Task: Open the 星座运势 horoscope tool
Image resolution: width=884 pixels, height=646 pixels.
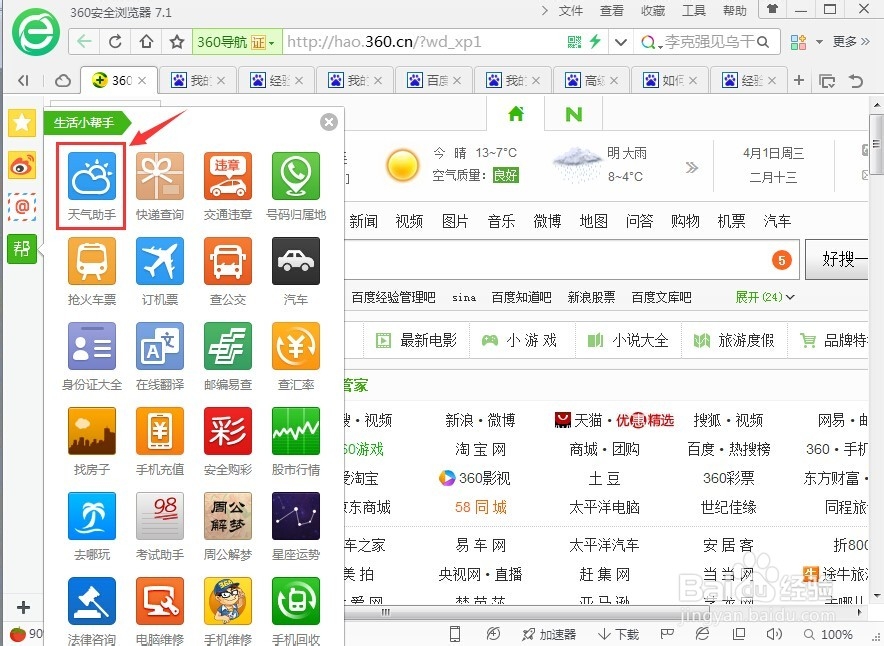Action: point(296,526)
